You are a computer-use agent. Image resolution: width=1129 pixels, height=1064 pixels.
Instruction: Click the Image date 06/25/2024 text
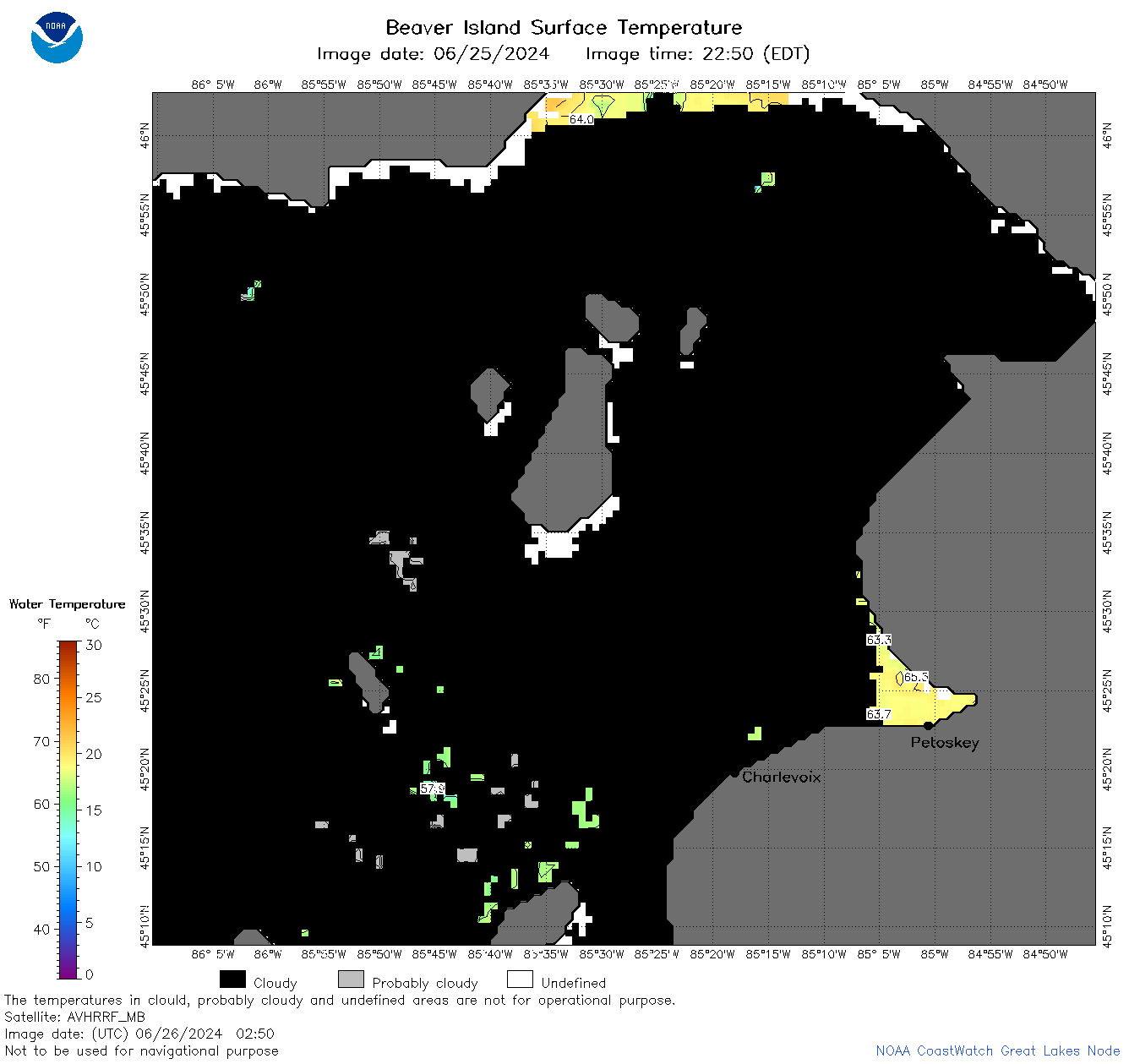pos(433,54)
